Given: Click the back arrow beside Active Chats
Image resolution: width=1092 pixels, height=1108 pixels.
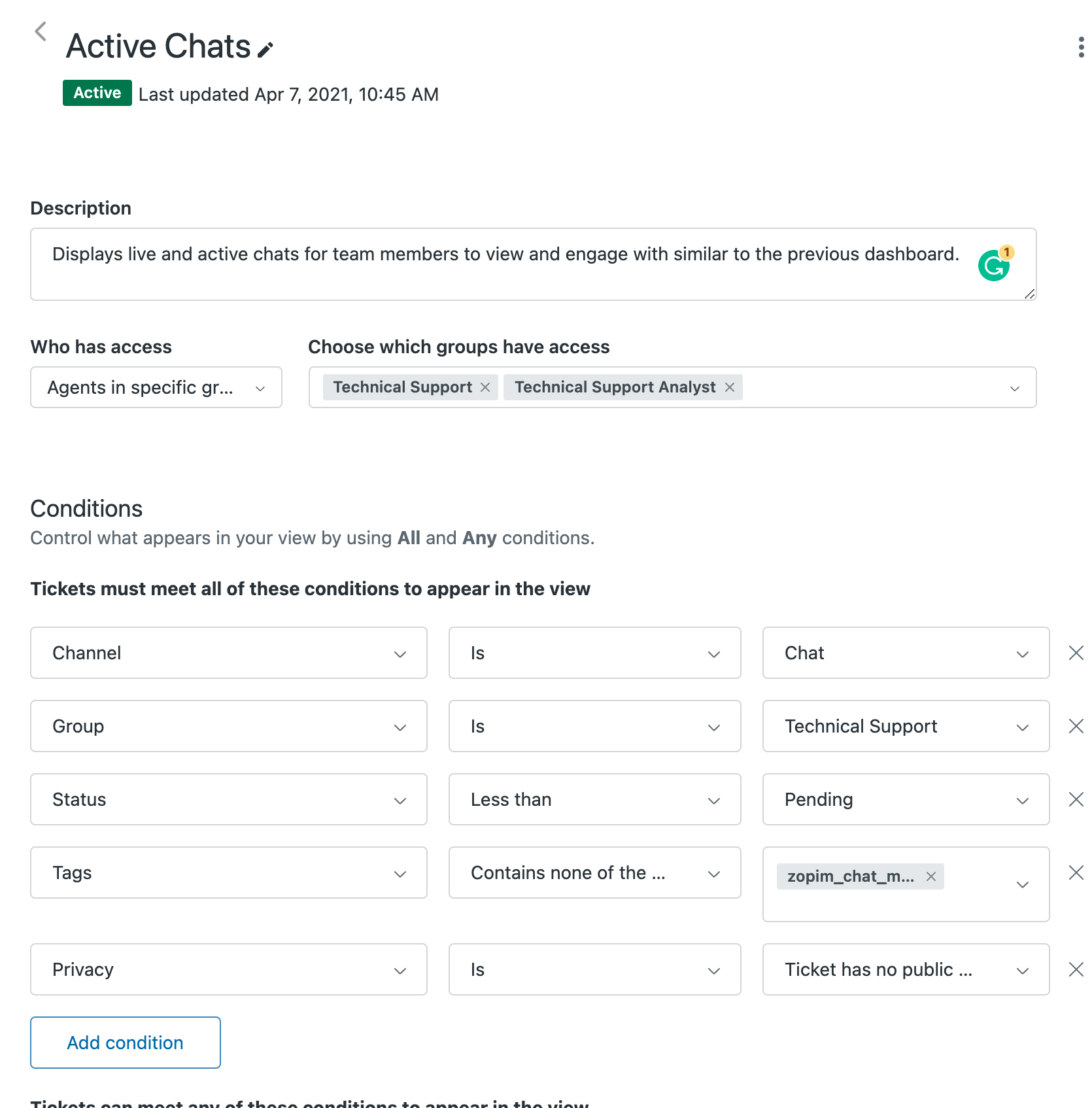Looking at the screenshot, I should click(x=41, y=31).
